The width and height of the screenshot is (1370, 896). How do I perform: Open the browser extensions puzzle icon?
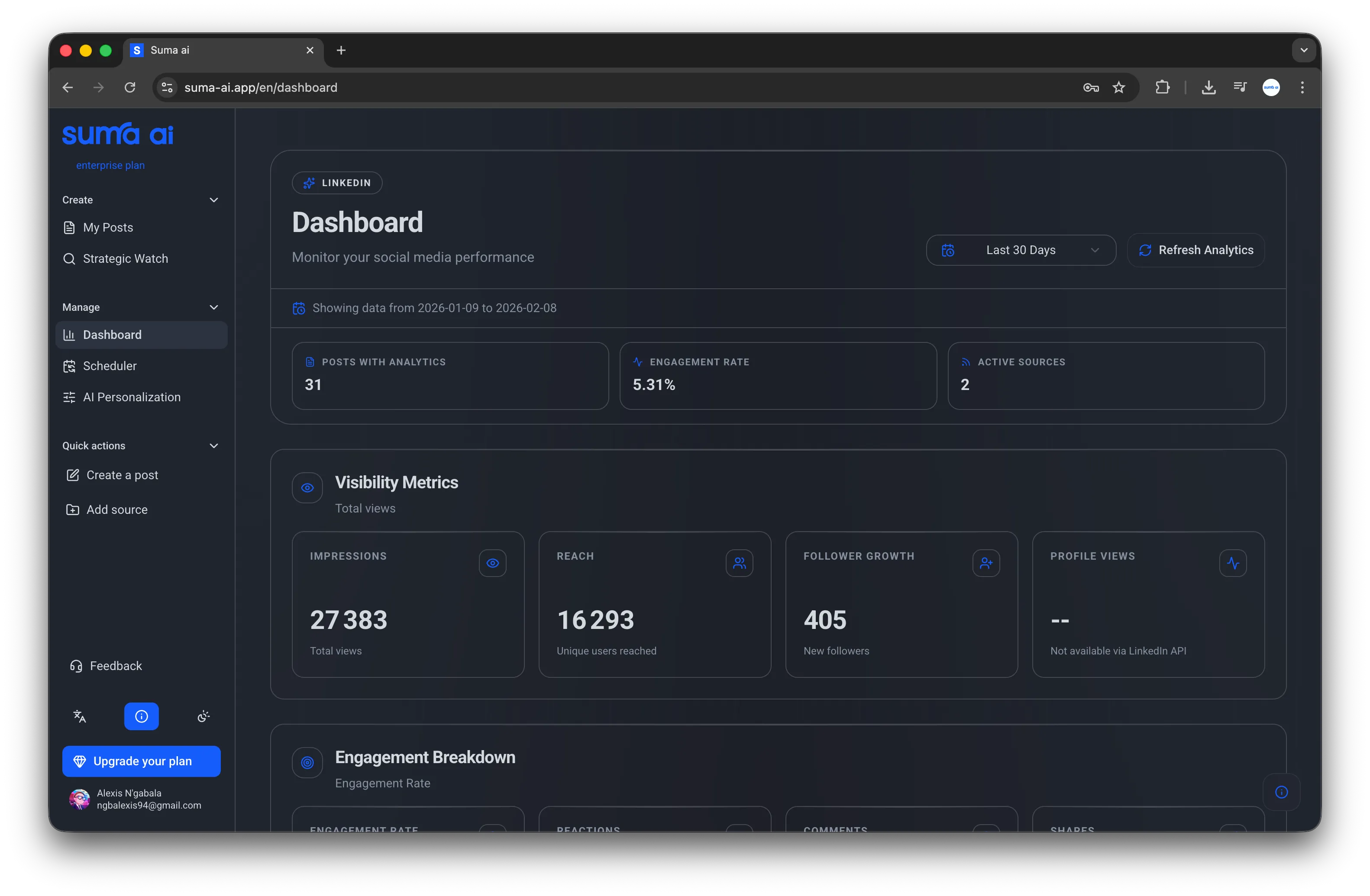(1162, 87)
